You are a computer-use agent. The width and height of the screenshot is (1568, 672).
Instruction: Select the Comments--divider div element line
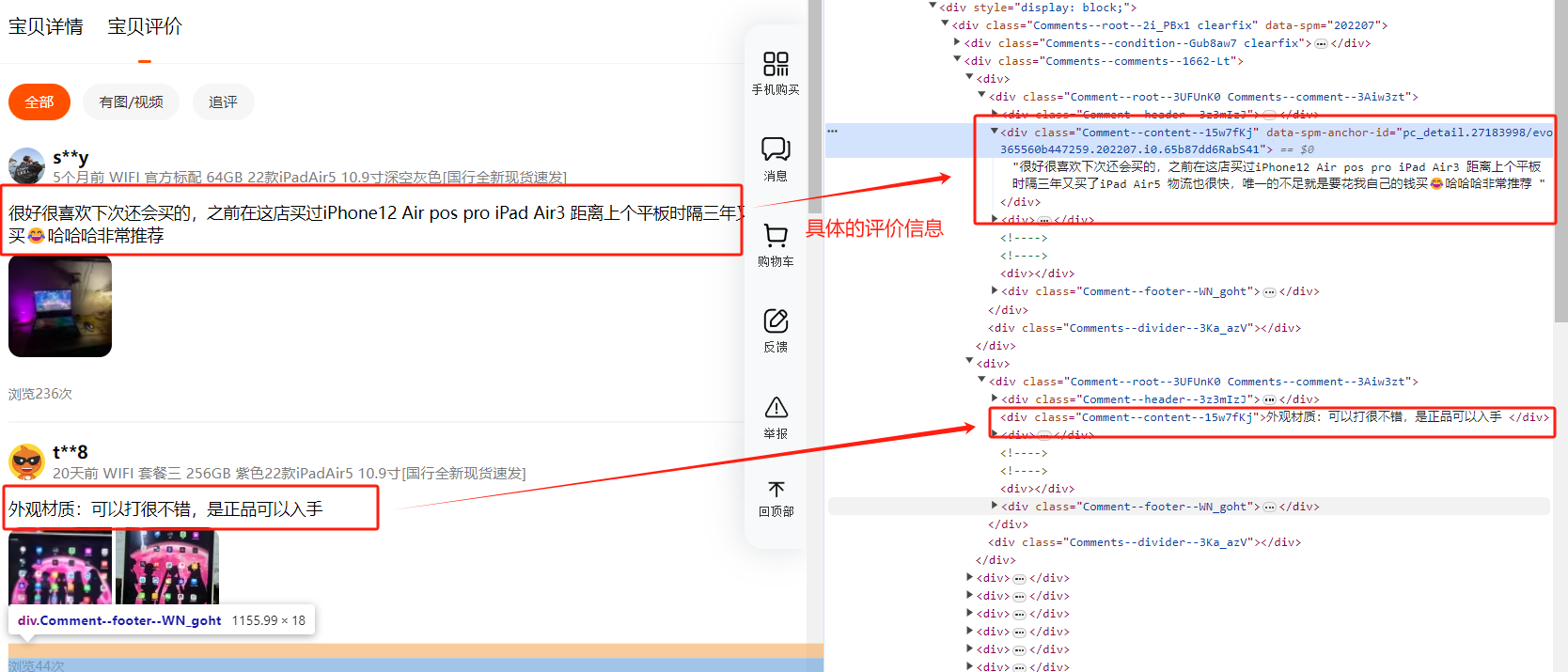pyautogui.click(x=1144, y=328)
